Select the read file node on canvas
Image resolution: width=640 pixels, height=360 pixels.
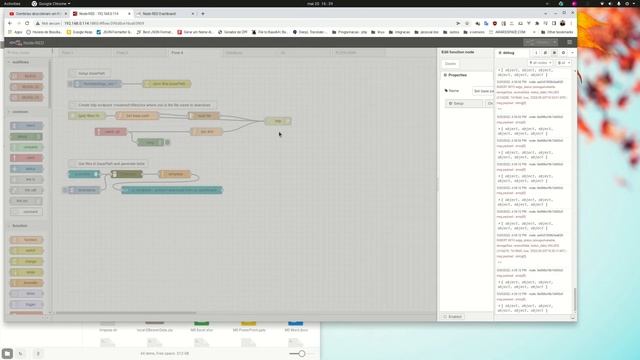204,116
